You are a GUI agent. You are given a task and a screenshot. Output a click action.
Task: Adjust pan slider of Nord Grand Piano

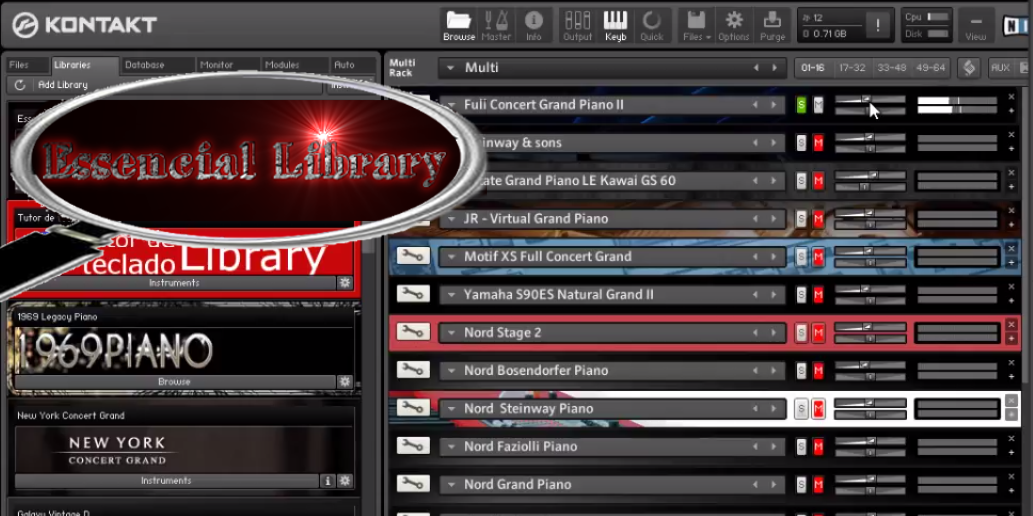[870, 490]
